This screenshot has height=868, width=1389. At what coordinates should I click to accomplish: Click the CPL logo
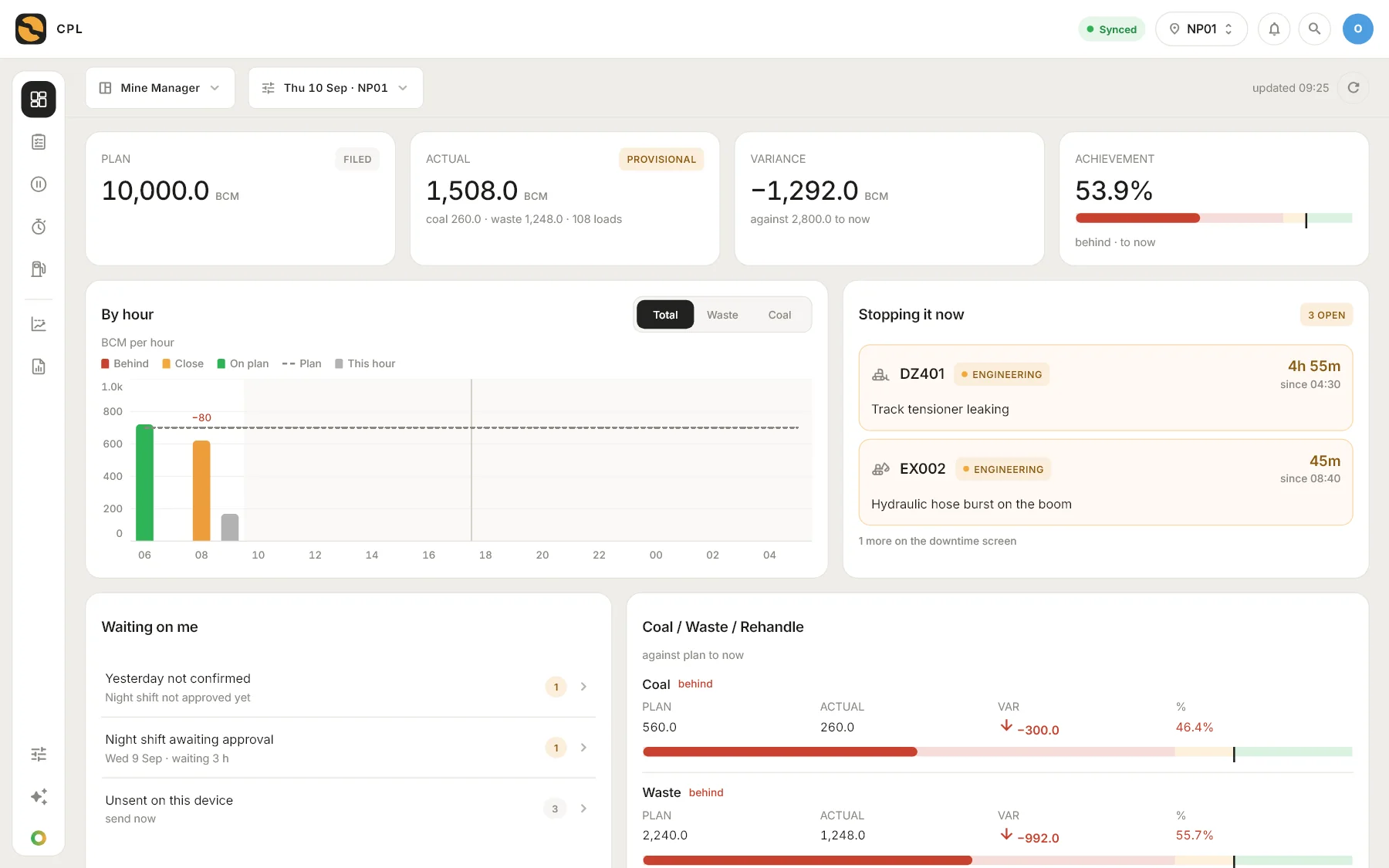(31, 29)
